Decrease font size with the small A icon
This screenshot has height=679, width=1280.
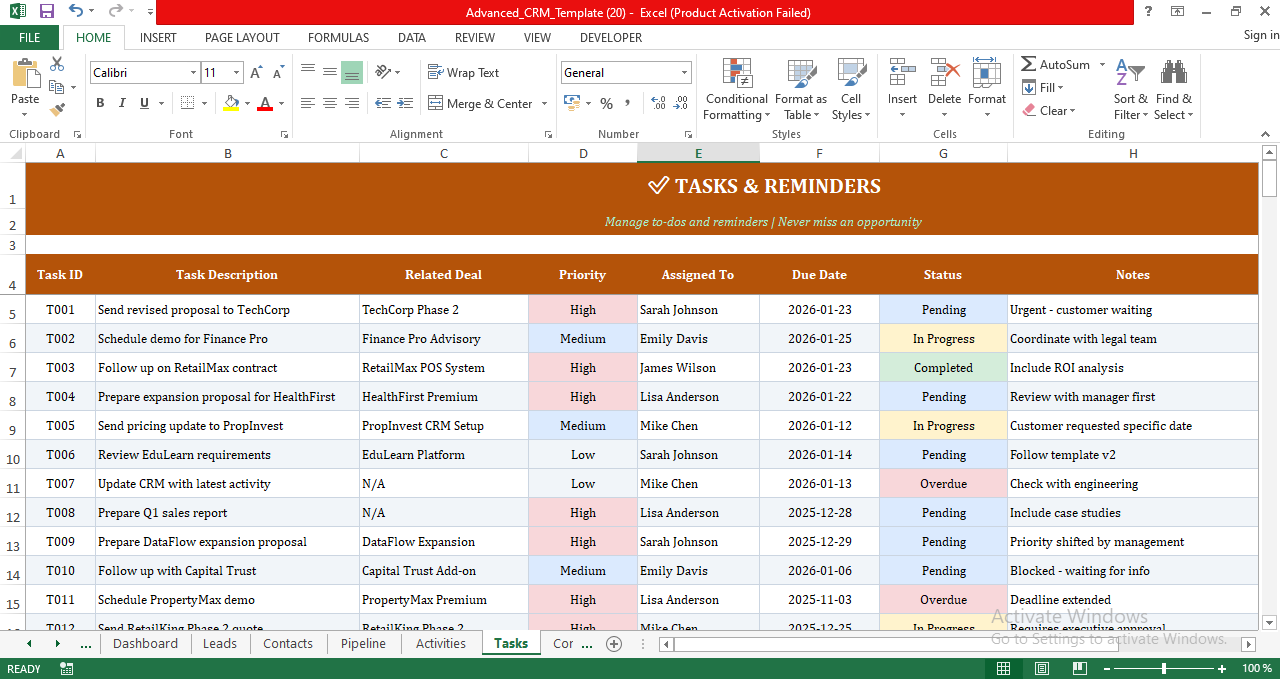coord(279,73)
